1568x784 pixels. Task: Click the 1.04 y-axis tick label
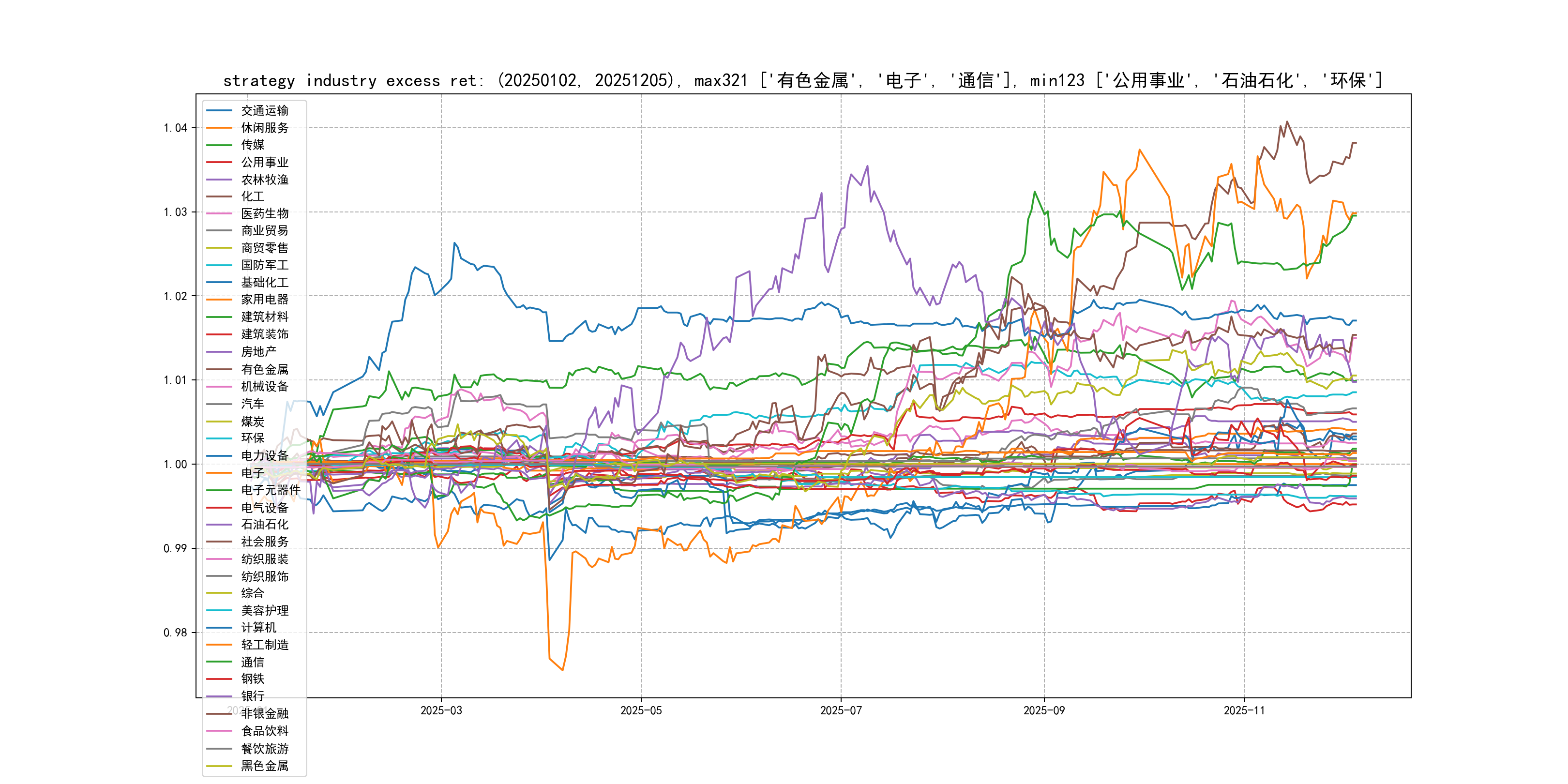[x=175, y=128]
